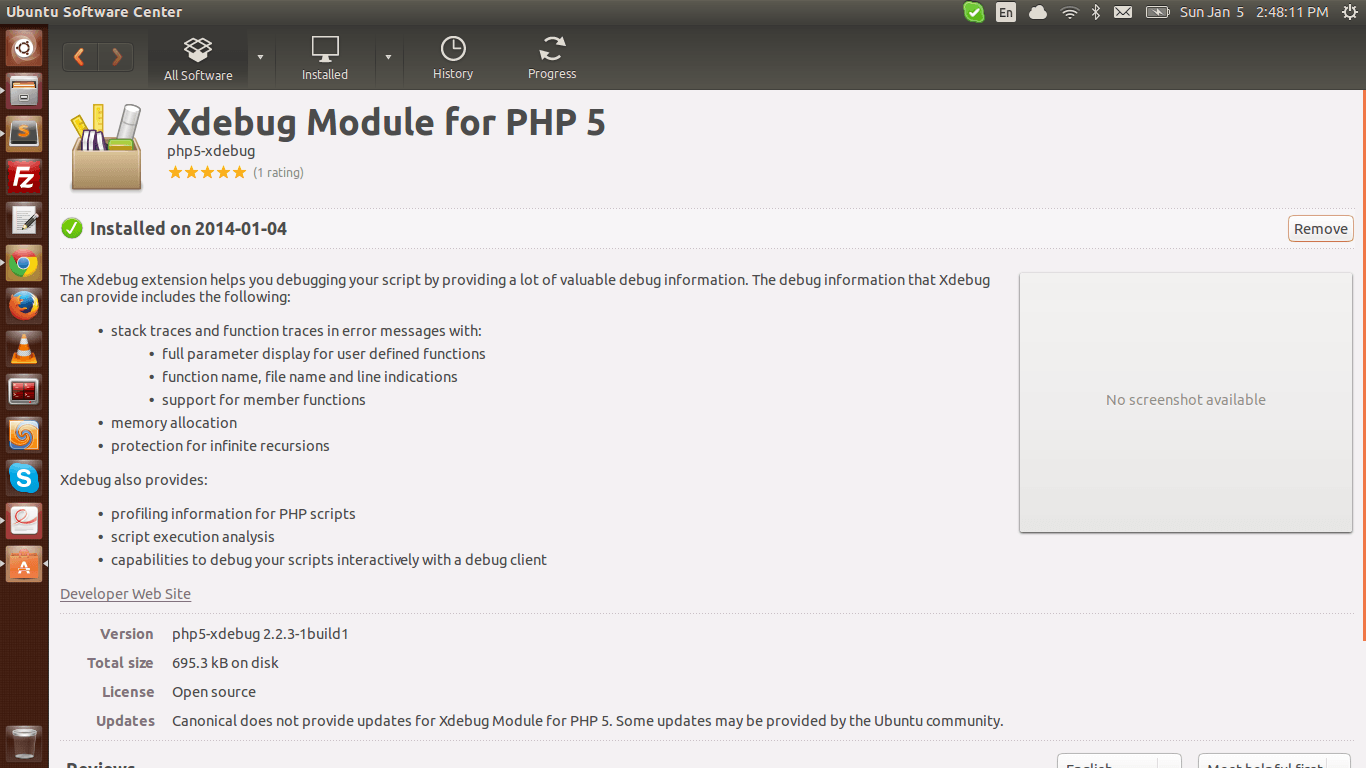The width and height of the screenshot is (1366, 768).
Task: Expand the Installed dropdown arrow
Action: click(388, 57)
